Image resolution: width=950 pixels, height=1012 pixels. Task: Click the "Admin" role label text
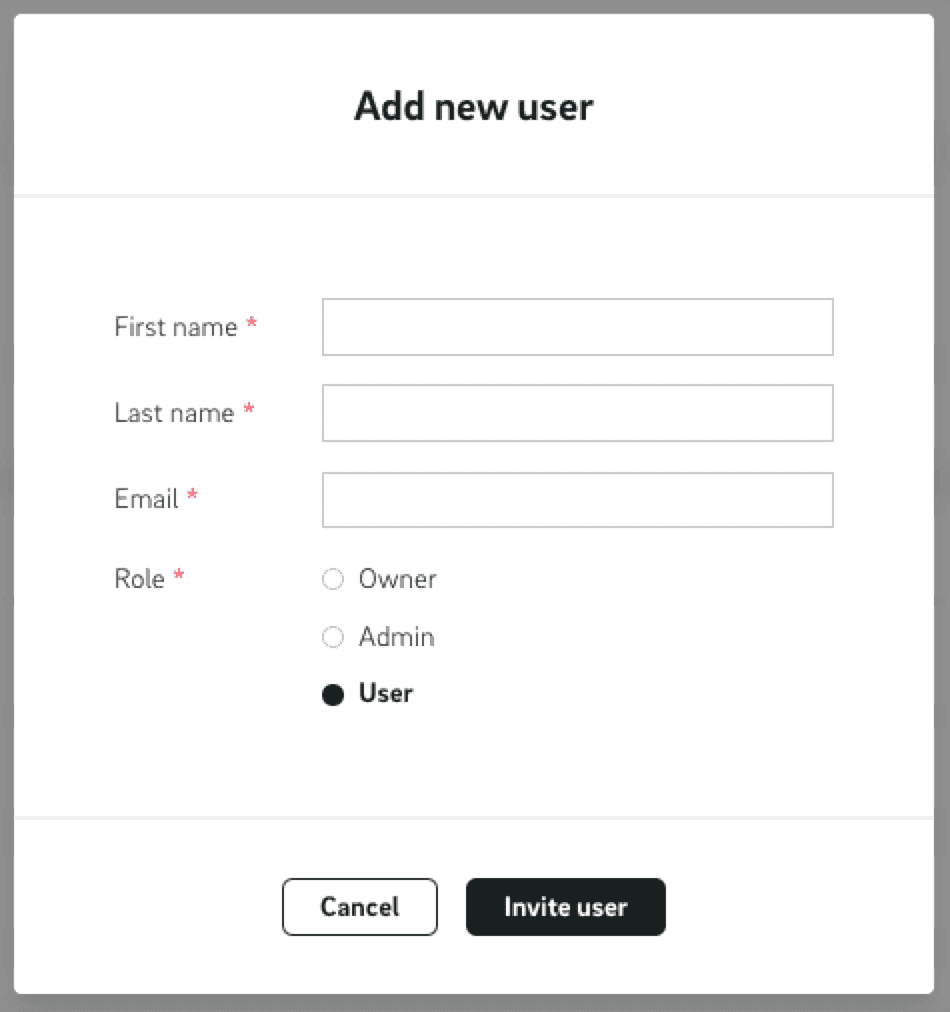pyautogui.click(x=397, y=637)
